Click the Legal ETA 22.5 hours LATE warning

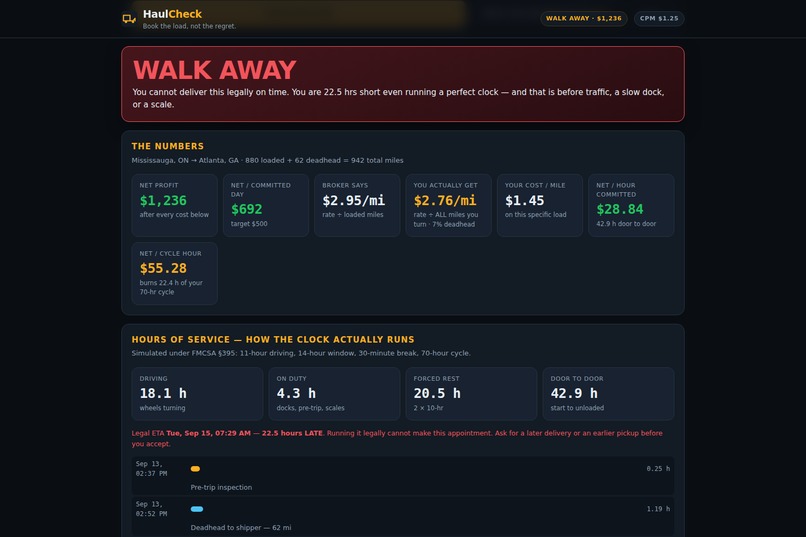(x=397, y=438)
